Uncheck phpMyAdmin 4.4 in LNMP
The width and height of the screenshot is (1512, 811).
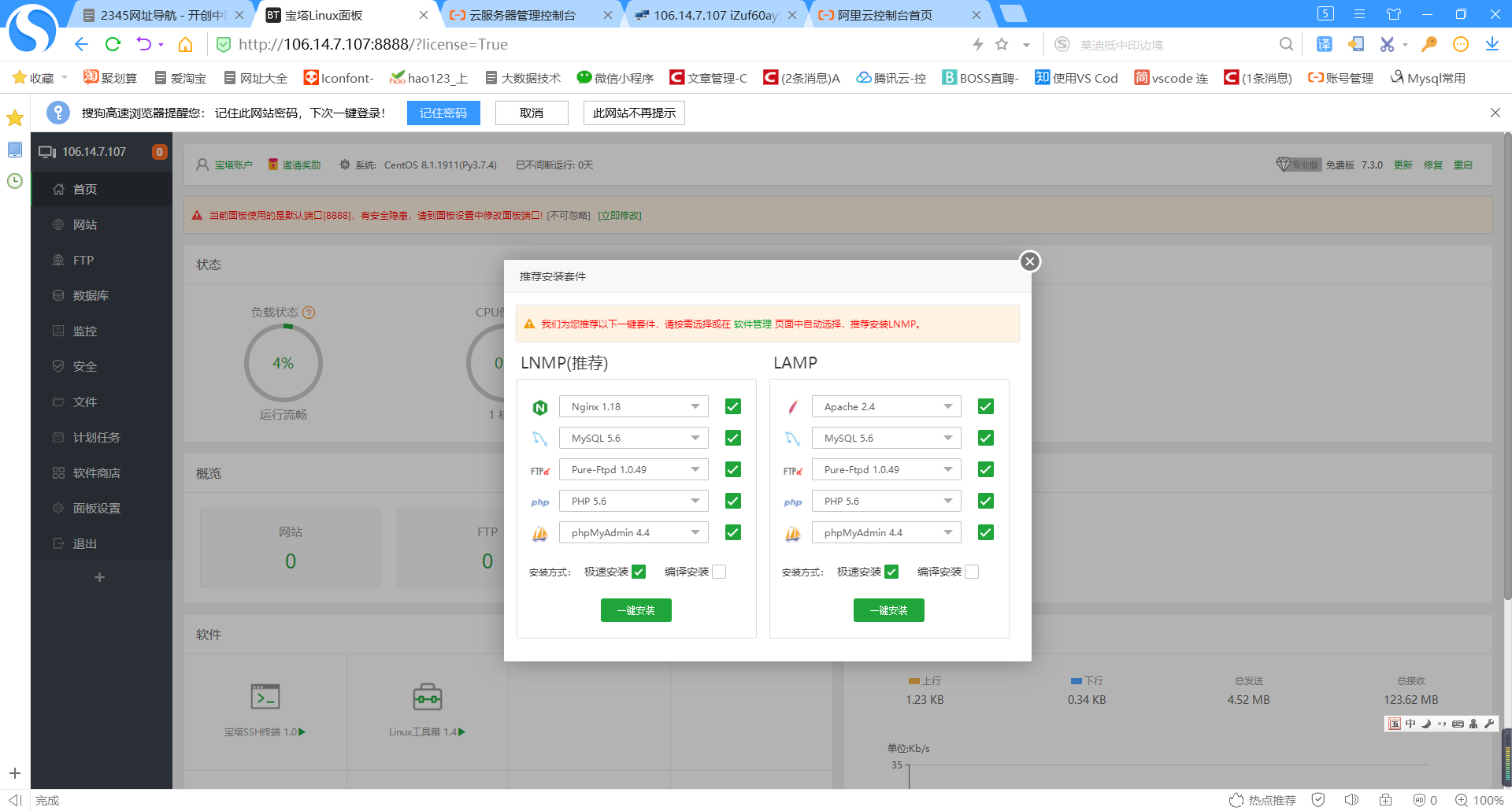[x=733, y=532]
